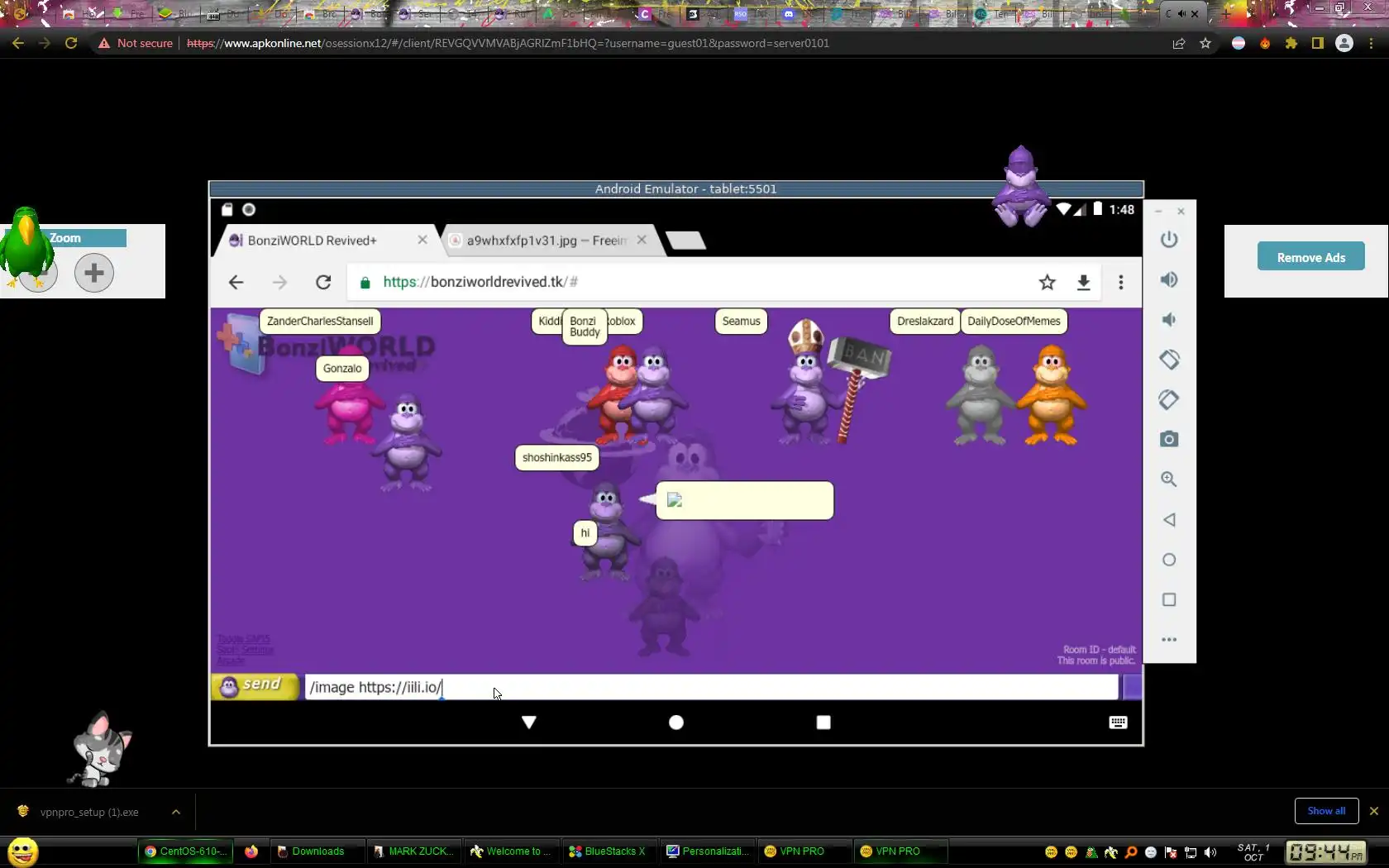Open the Personalization taskbar item

708,851
